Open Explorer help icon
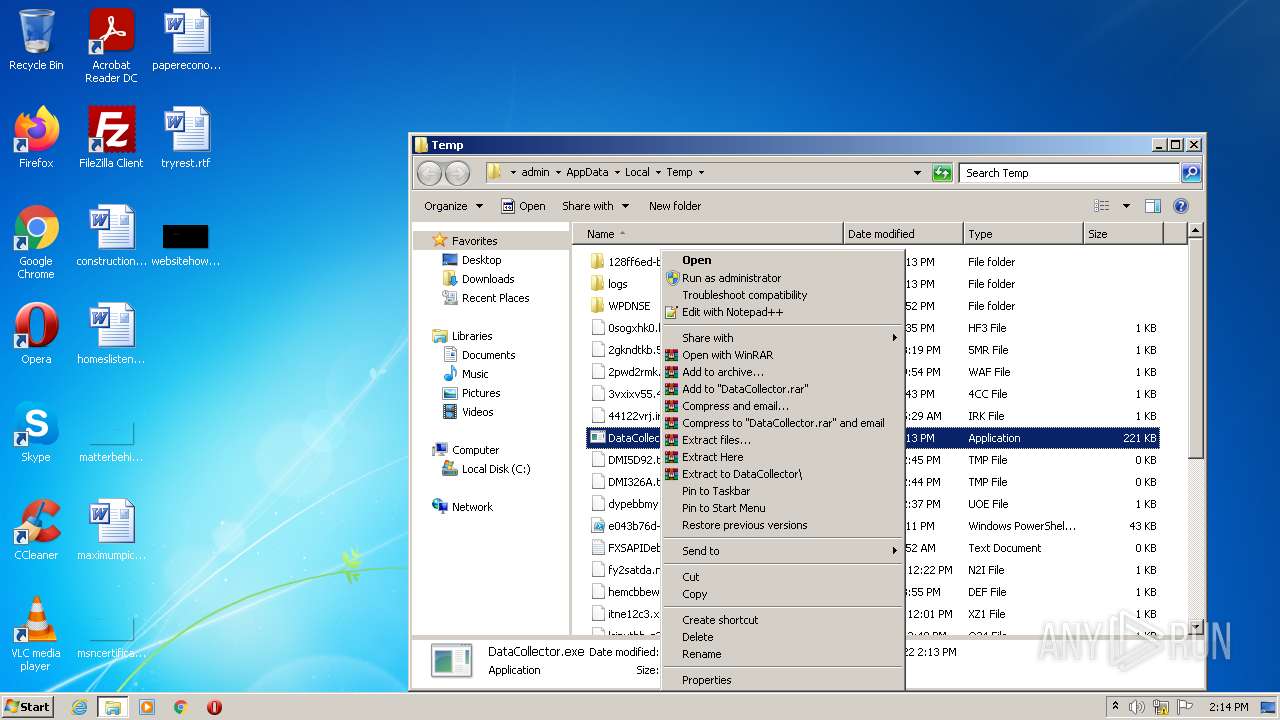 tap(1180, 206)
